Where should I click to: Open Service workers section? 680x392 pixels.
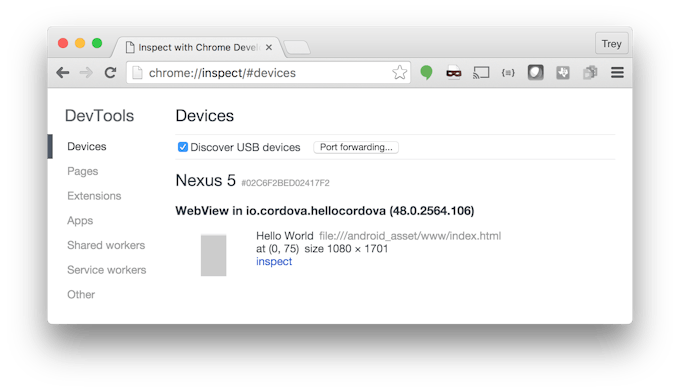pos(107,270)
